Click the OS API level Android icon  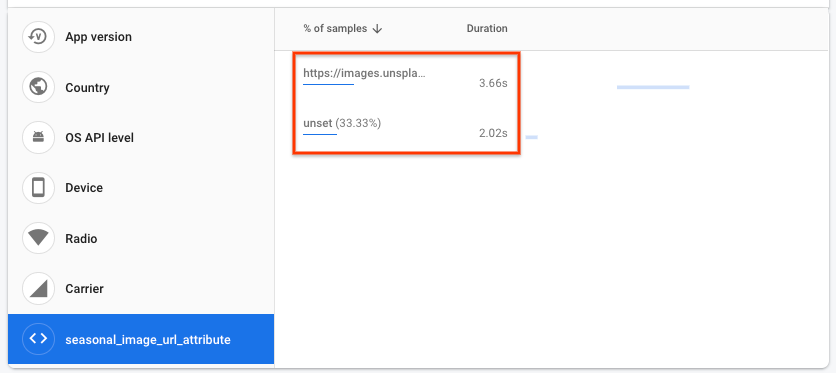coord(38,138)
